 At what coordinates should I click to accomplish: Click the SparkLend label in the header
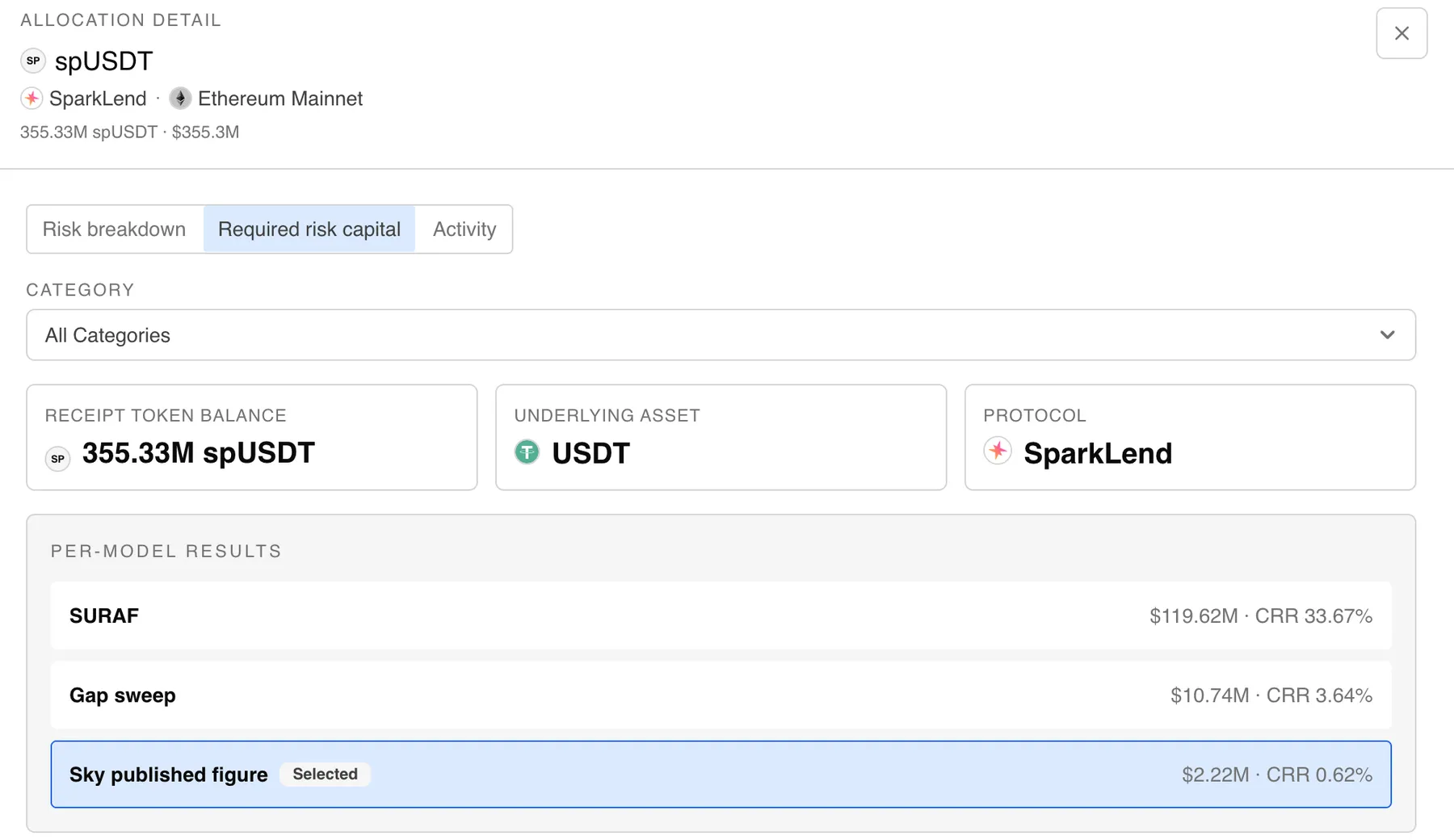click(98, 99)
